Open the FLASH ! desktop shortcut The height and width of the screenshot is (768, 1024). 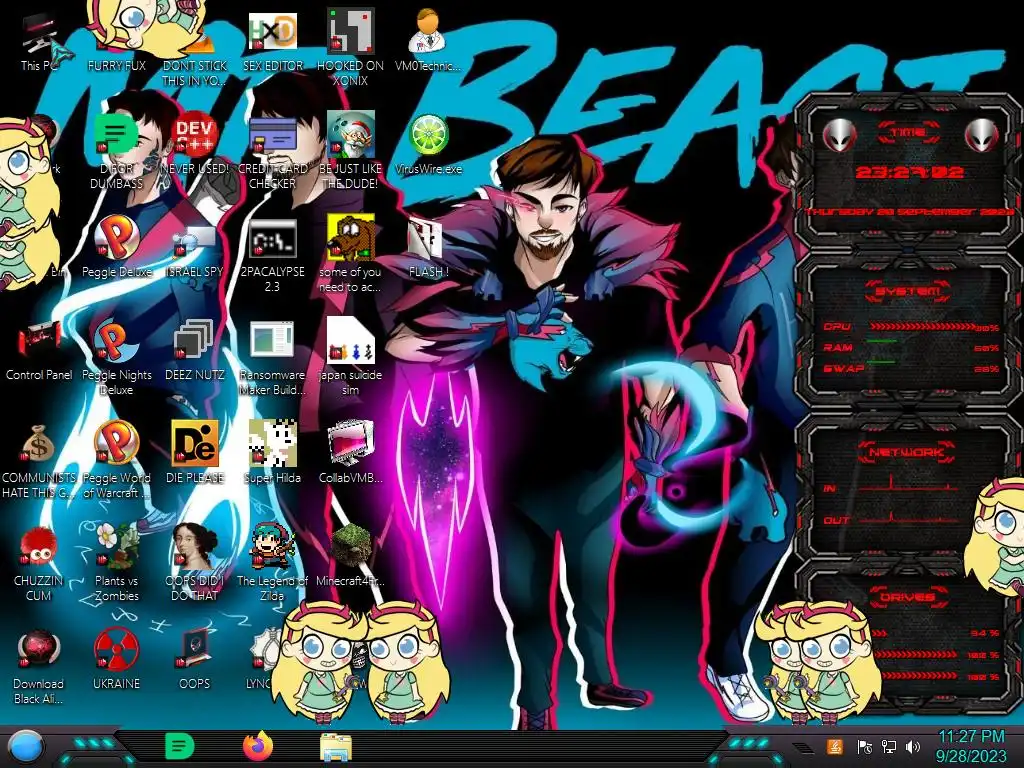point(428,248)
